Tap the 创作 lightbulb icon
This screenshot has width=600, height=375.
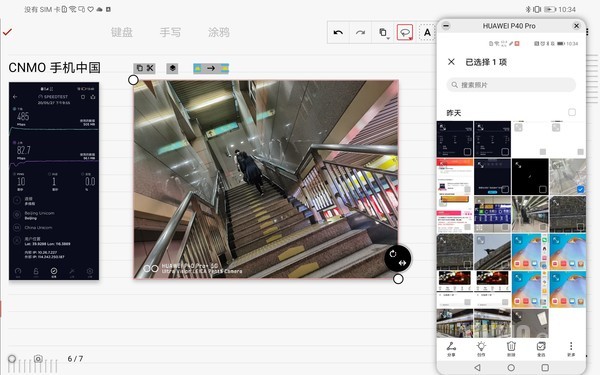pos(481,349)
